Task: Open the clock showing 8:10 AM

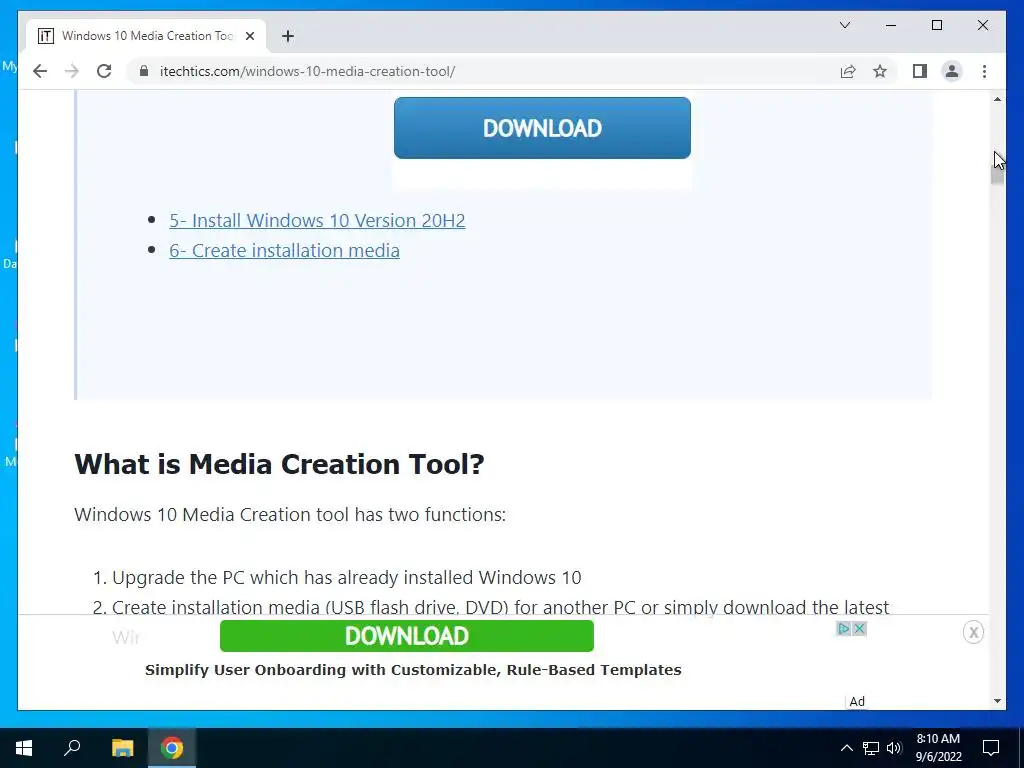Action: [x=938, y=748]
